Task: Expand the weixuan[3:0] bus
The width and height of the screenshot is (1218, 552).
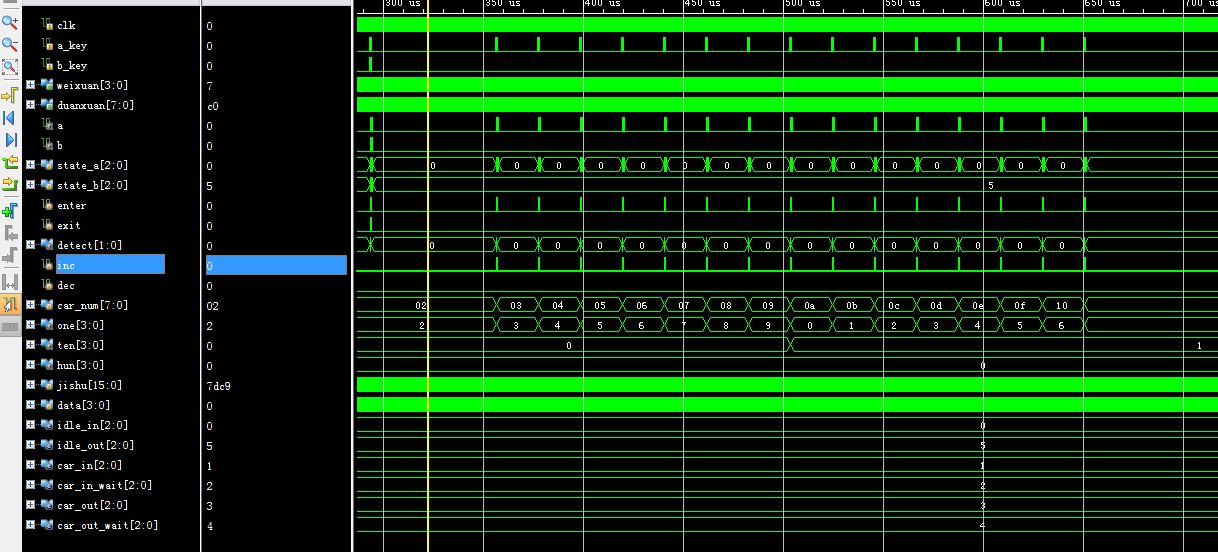Action: coord(31,85)
